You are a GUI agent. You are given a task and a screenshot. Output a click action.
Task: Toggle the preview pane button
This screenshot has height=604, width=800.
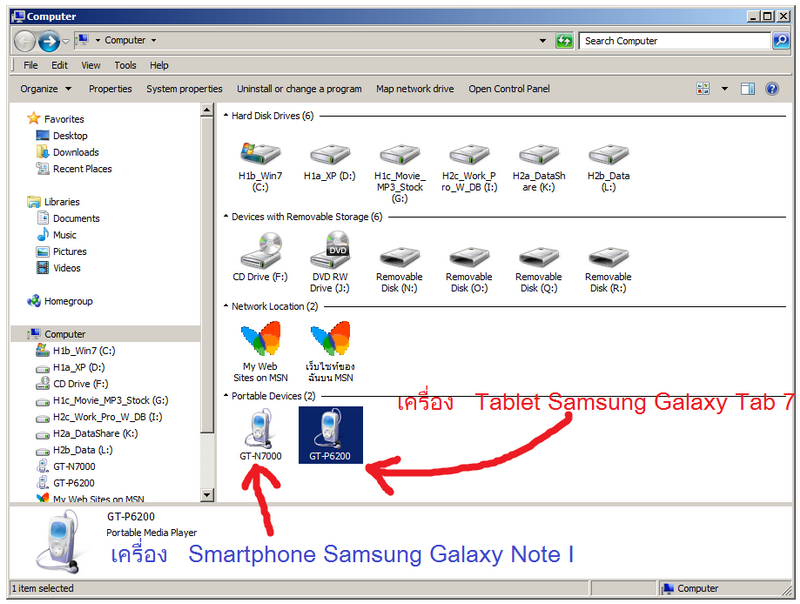[748, 89]
